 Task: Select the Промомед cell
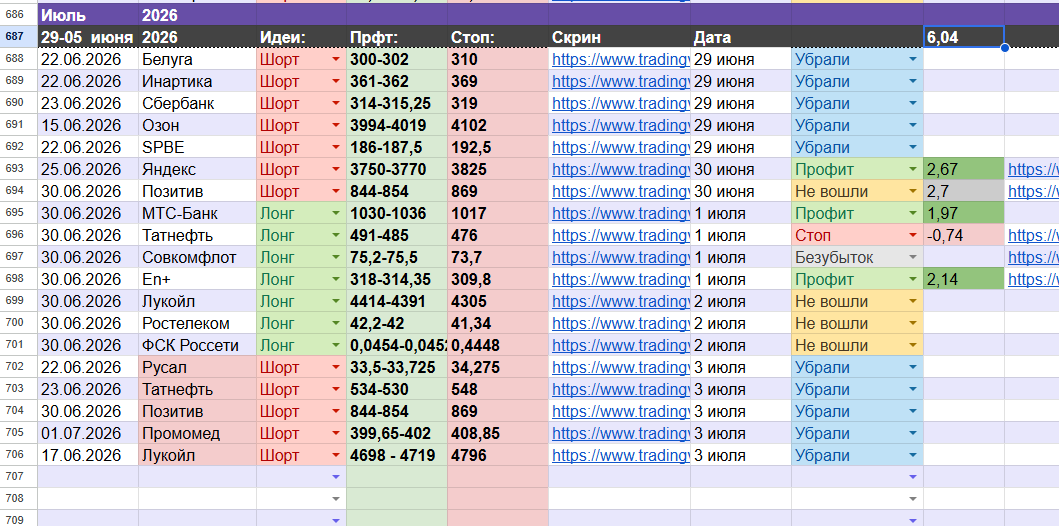198,433
